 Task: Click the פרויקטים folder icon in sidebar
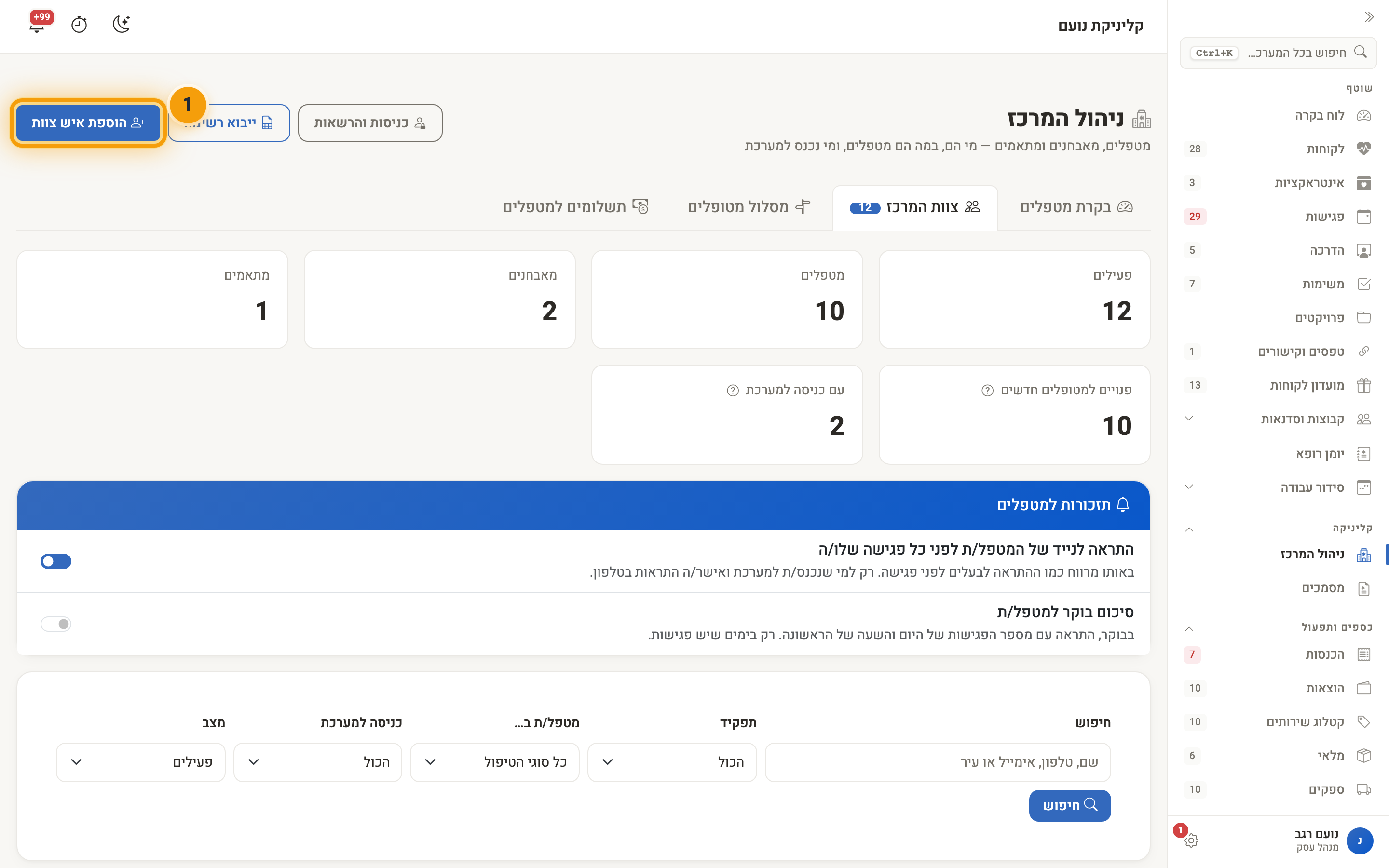pyautogui.click(x=1364, y=317)
